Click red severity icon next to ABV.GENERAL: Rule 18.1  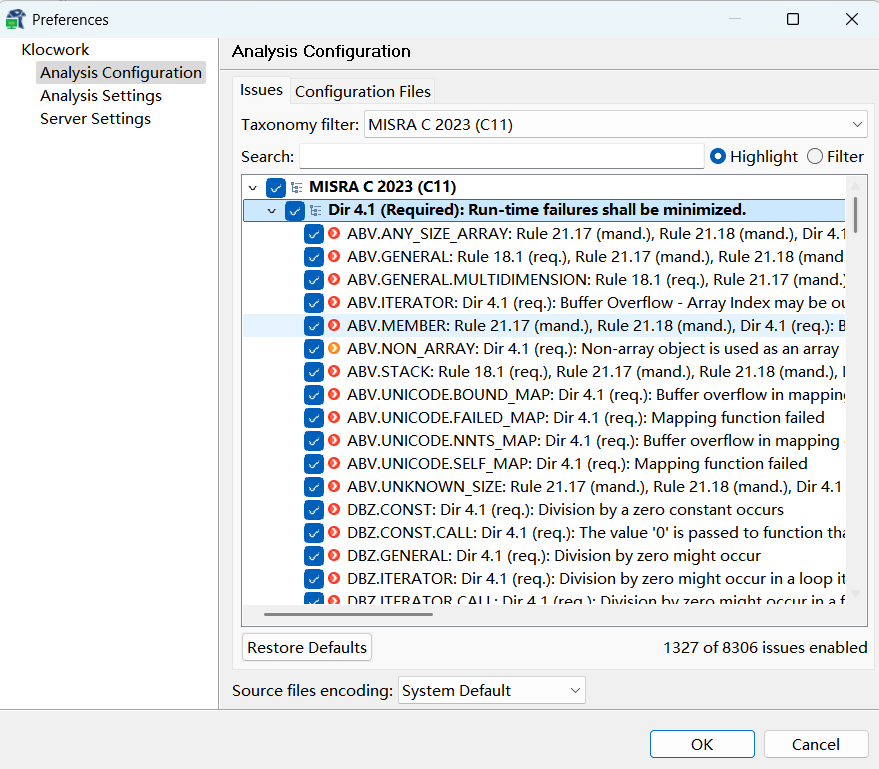tap(334, 256)
